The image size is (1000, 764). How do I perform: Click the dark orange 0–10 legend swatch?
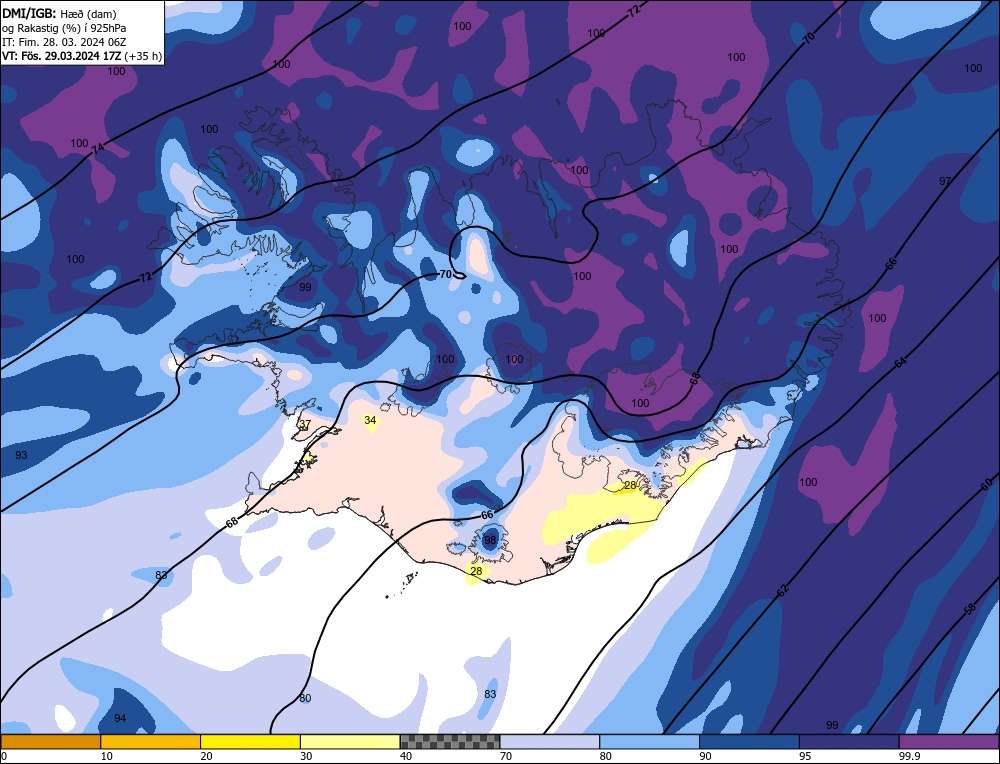tap(50, 741)
